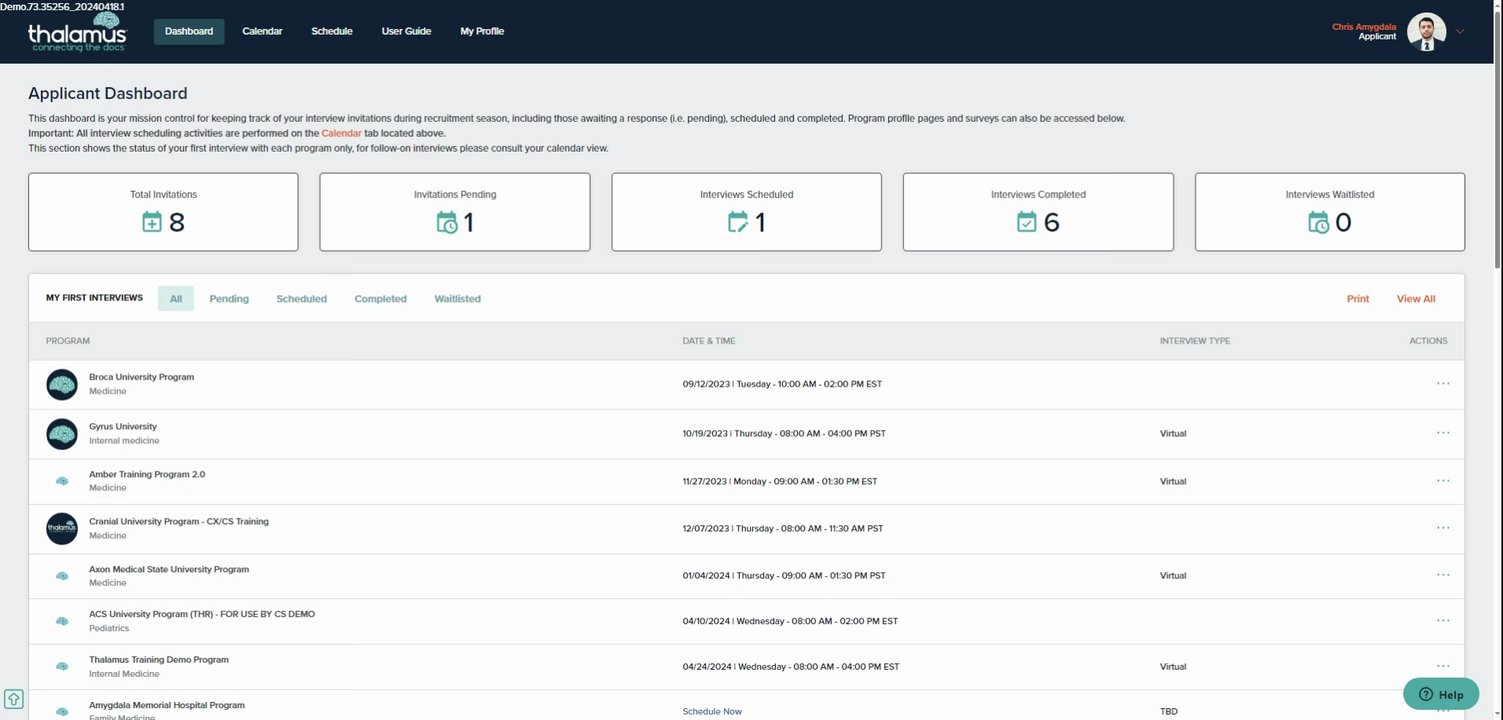Image resolution: width=1503 pixels, height=720 pixels.
Task: Click the Invitations Pending card
Action: pyautogui.click(x=455, y=212)
